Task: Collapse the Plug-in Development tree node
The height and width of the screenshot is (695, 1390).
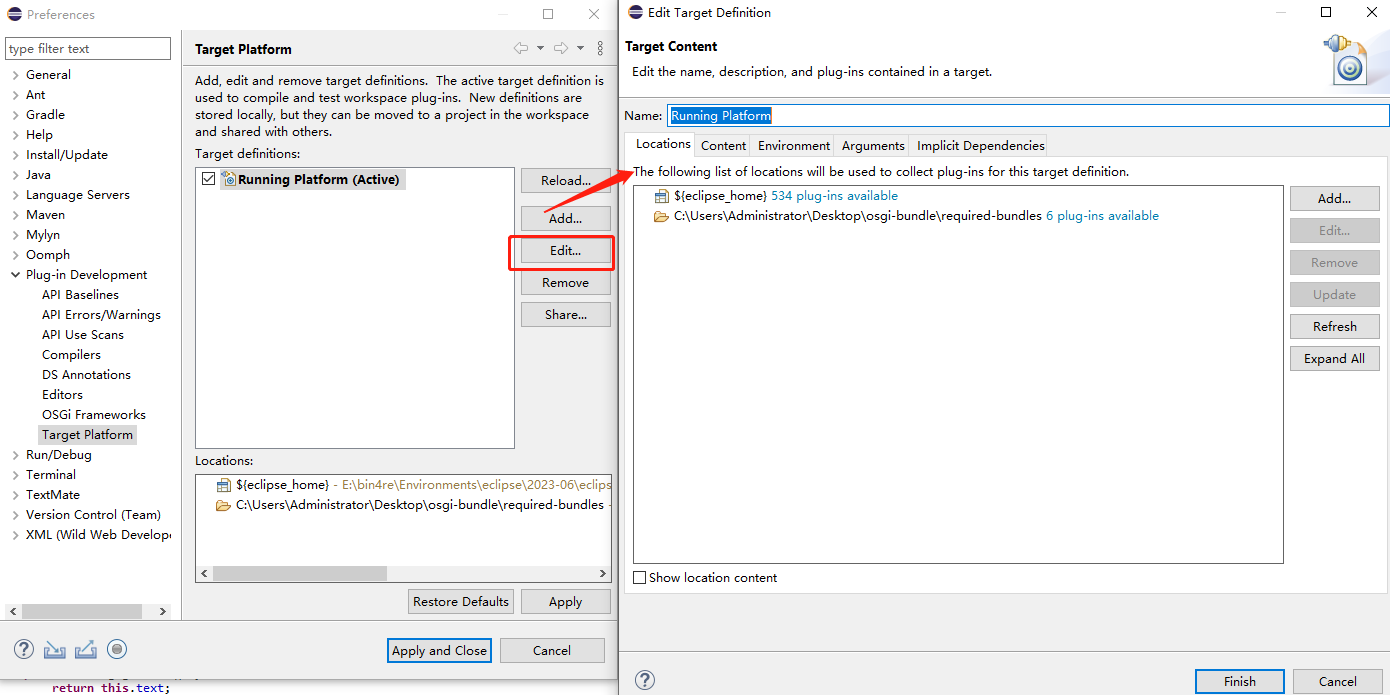Action: pyautogui.click(x=15, y=275)
